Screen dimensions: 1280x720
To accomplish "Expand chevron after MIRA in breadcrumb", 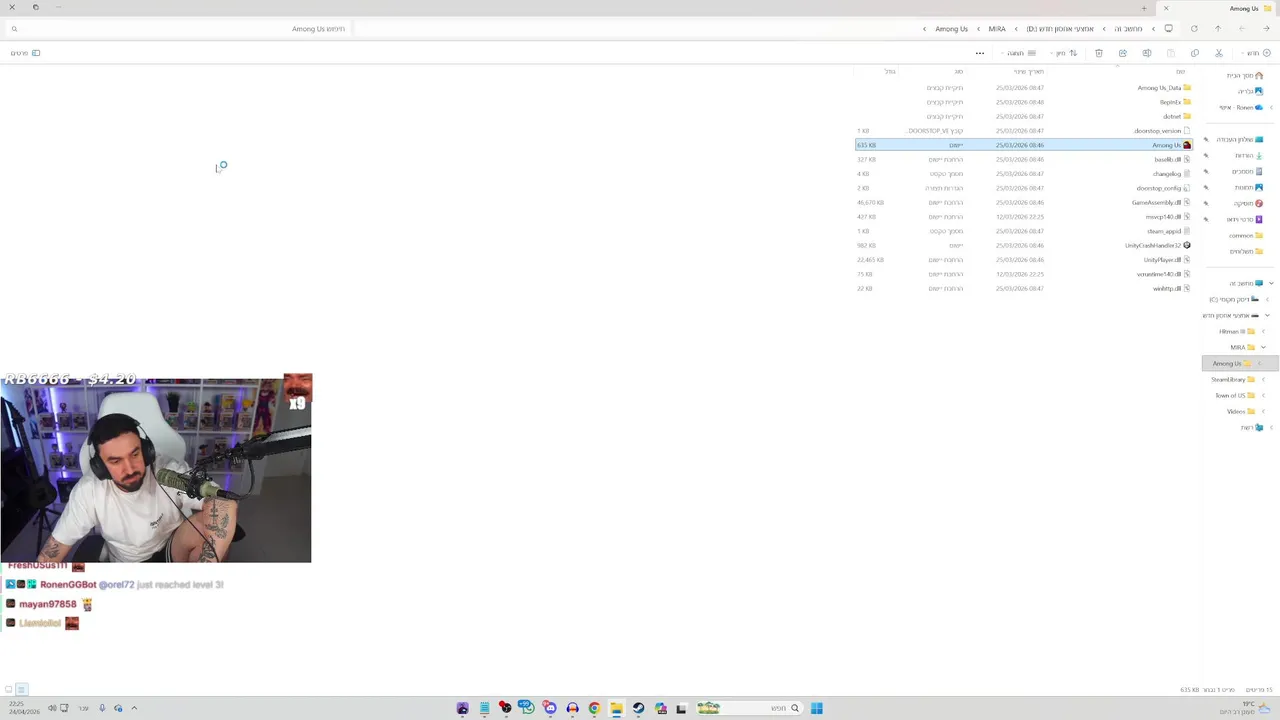I will (x=978, y=29).
